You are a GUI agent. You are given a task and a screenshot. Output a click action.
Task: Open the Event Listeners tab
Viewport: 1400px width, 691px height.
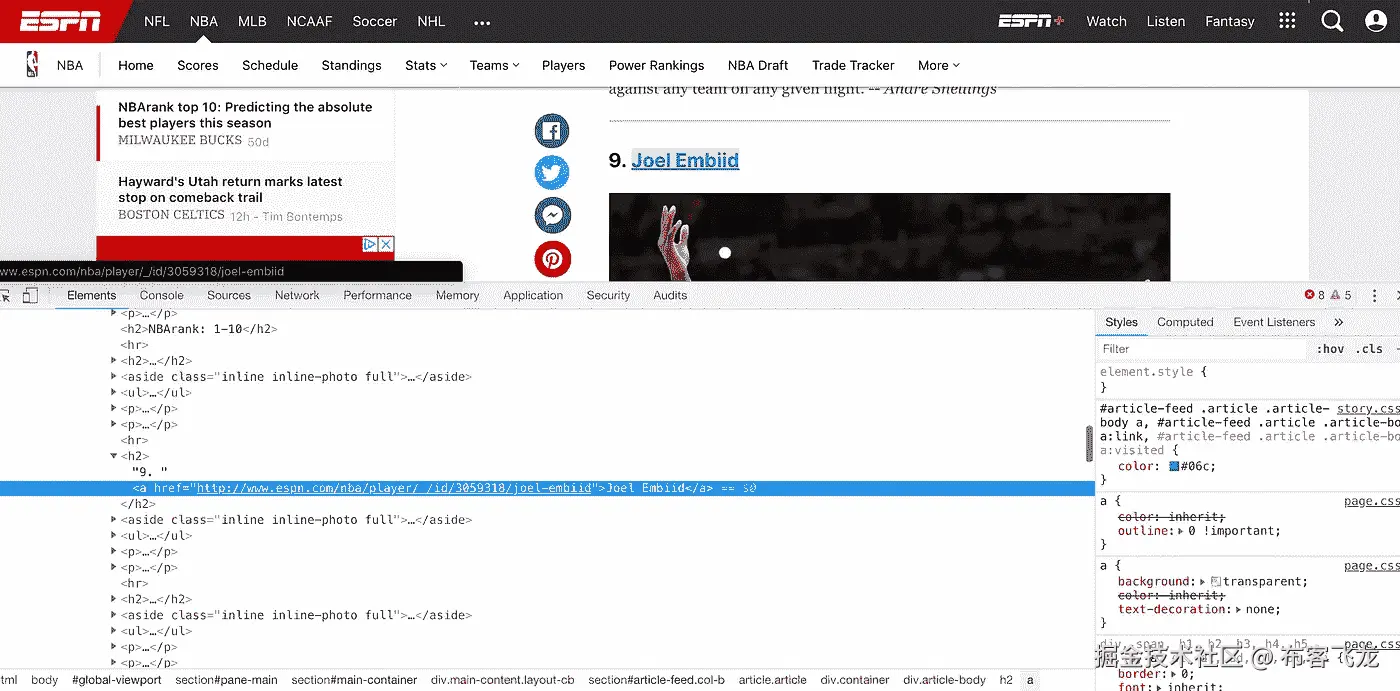[1274, 322]
